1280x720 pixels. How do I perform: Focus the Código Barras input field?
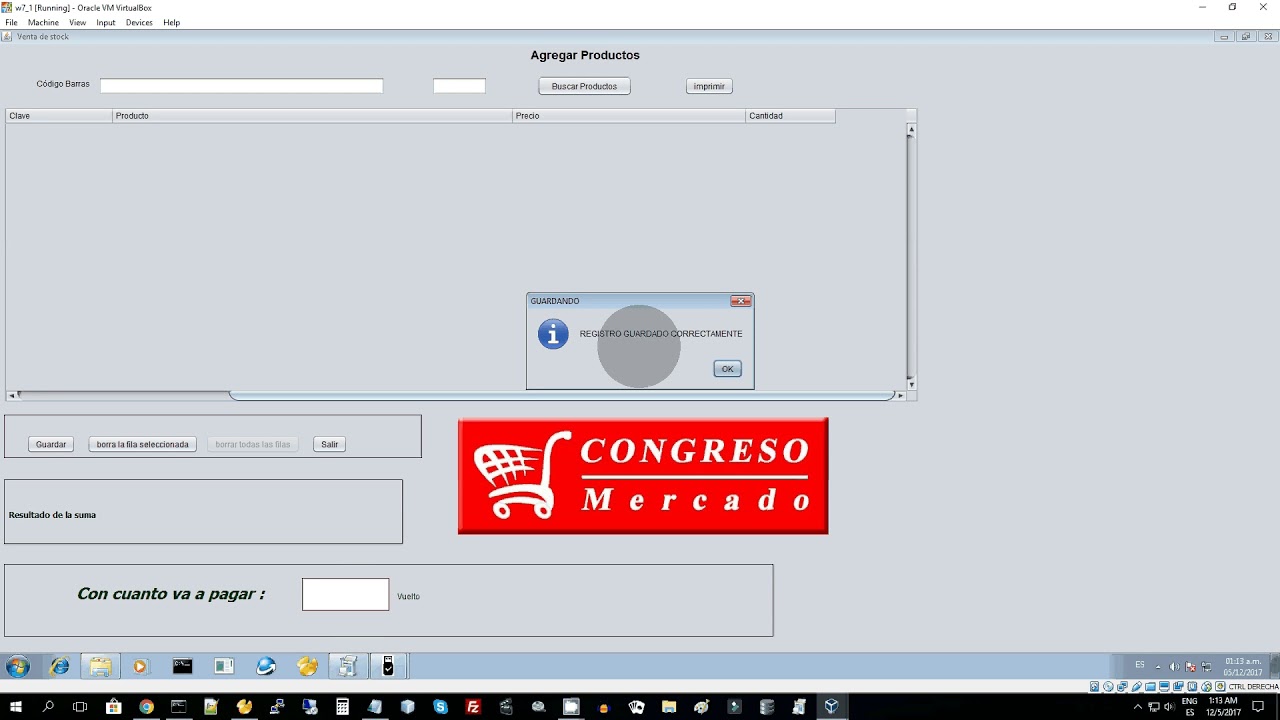(x=241, y=86)
